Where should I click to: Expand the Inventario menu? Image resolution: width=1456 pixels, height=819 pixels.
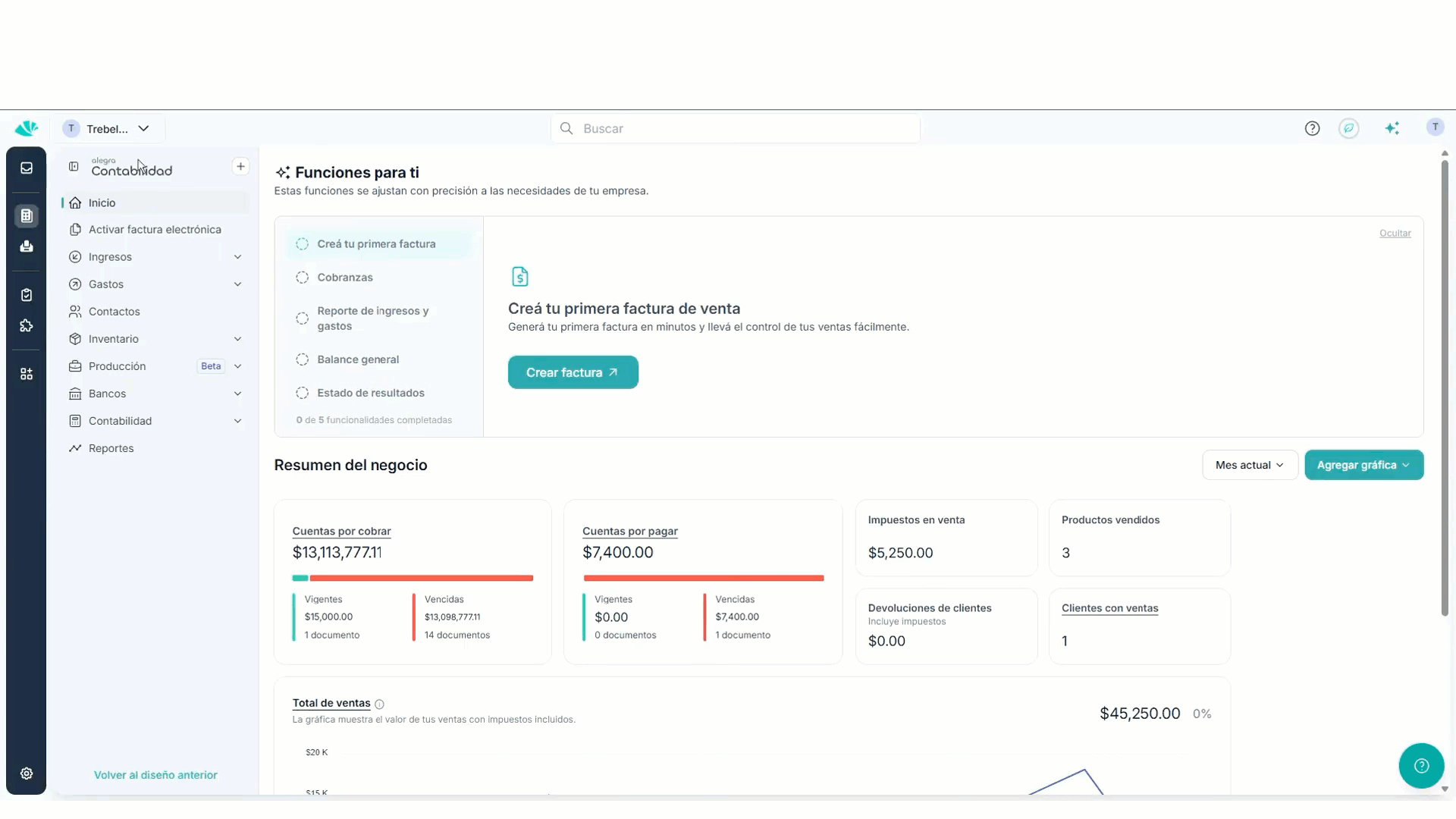(155, 339)
